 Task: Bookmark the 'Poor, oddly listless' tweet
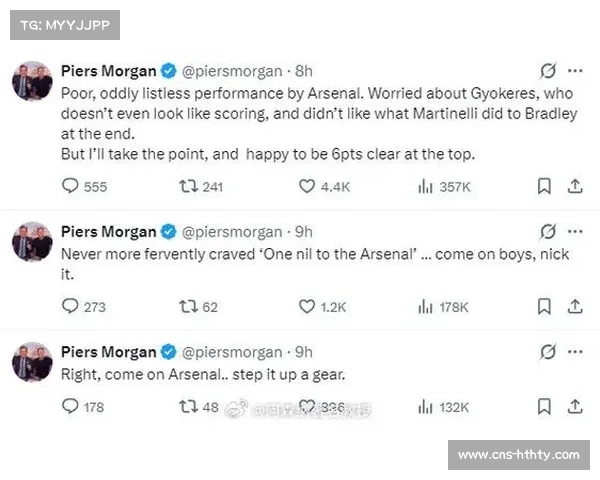[x=544, y=186]
